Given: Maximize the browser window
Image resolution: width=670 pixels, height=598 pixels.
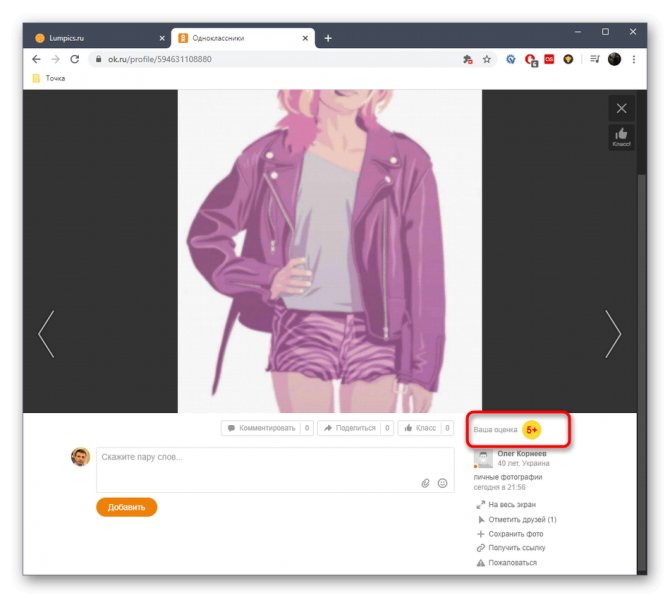Looking at the screenshot, I should pyautogui.click(x=606, y=32).
